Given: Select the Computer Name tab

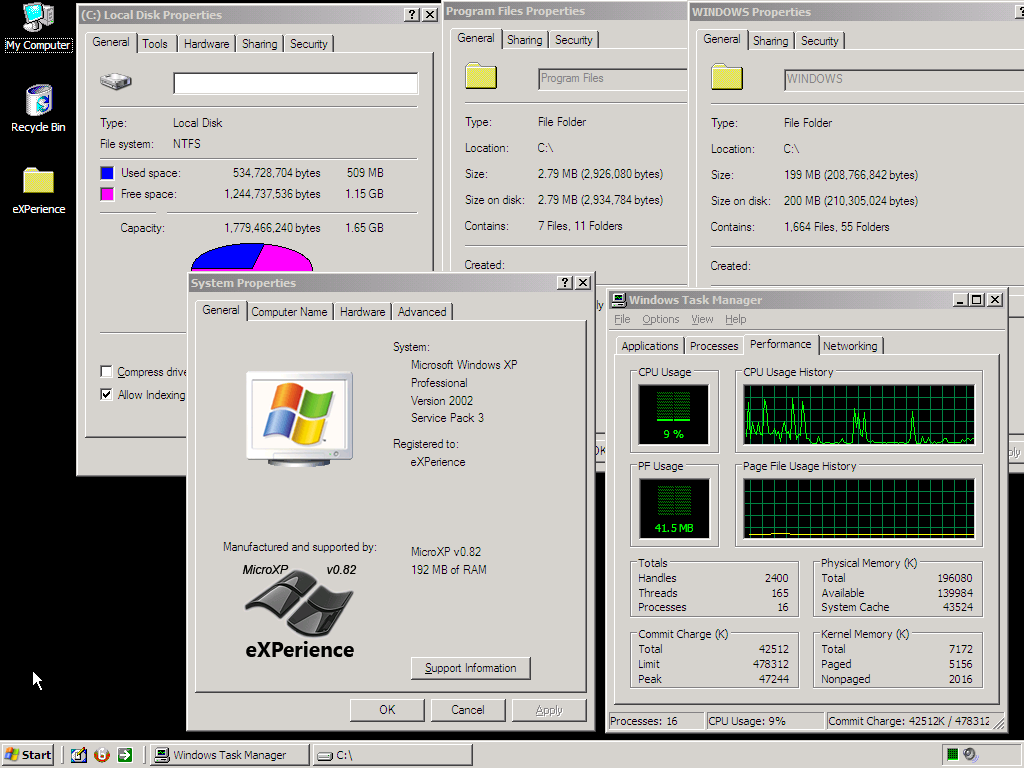Looking at the screenshot, I should 289,312.
